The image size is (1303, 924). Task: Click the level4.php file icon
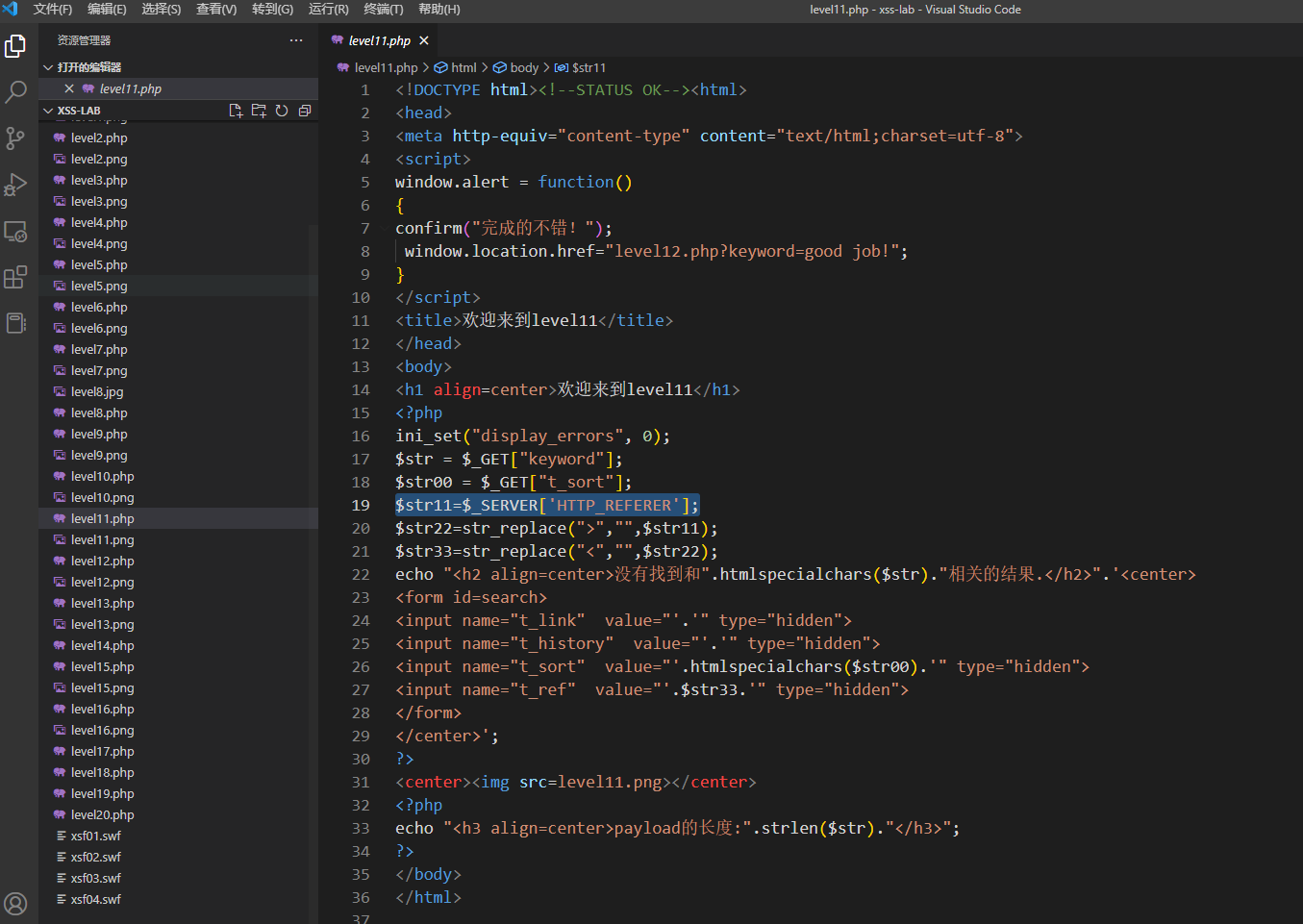point(60,222)
